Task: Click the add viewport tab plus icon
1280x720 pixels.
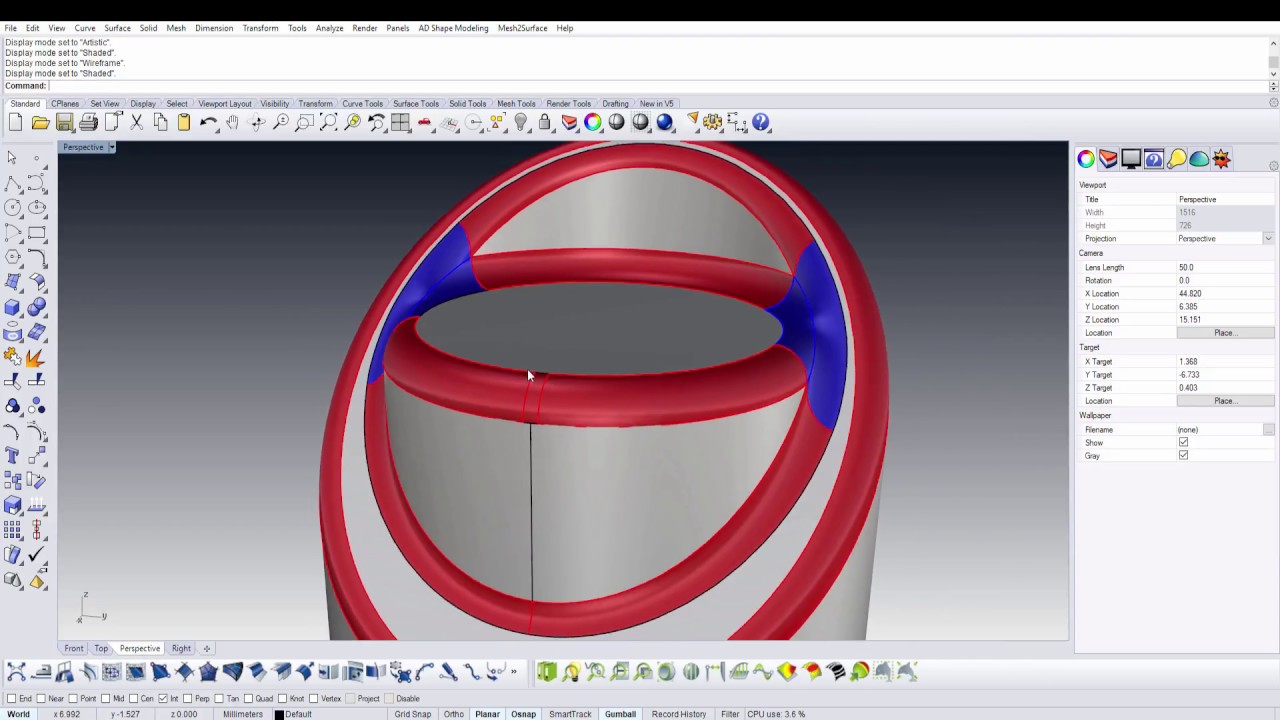Action: [207, 648]
